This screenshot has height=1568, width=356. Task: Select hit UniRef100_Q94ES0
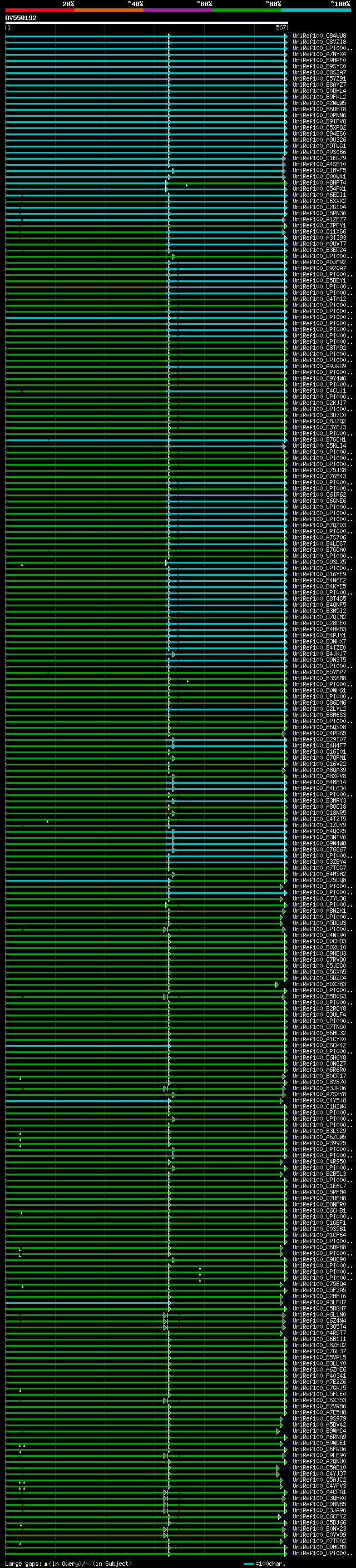319,134
